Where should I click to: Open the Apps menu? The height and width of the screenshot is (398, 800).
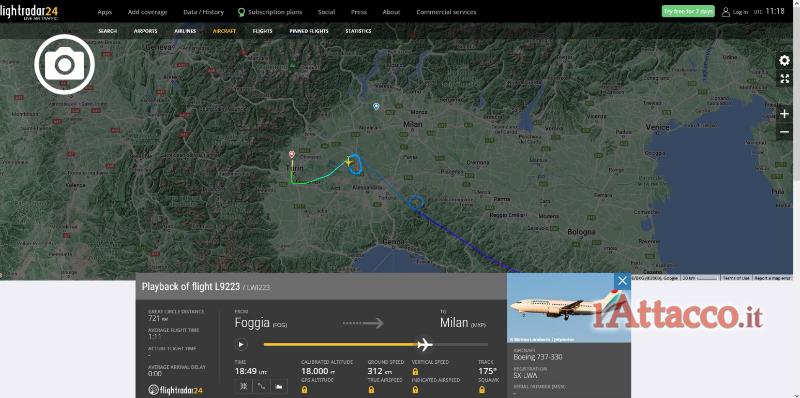[105, 12]
